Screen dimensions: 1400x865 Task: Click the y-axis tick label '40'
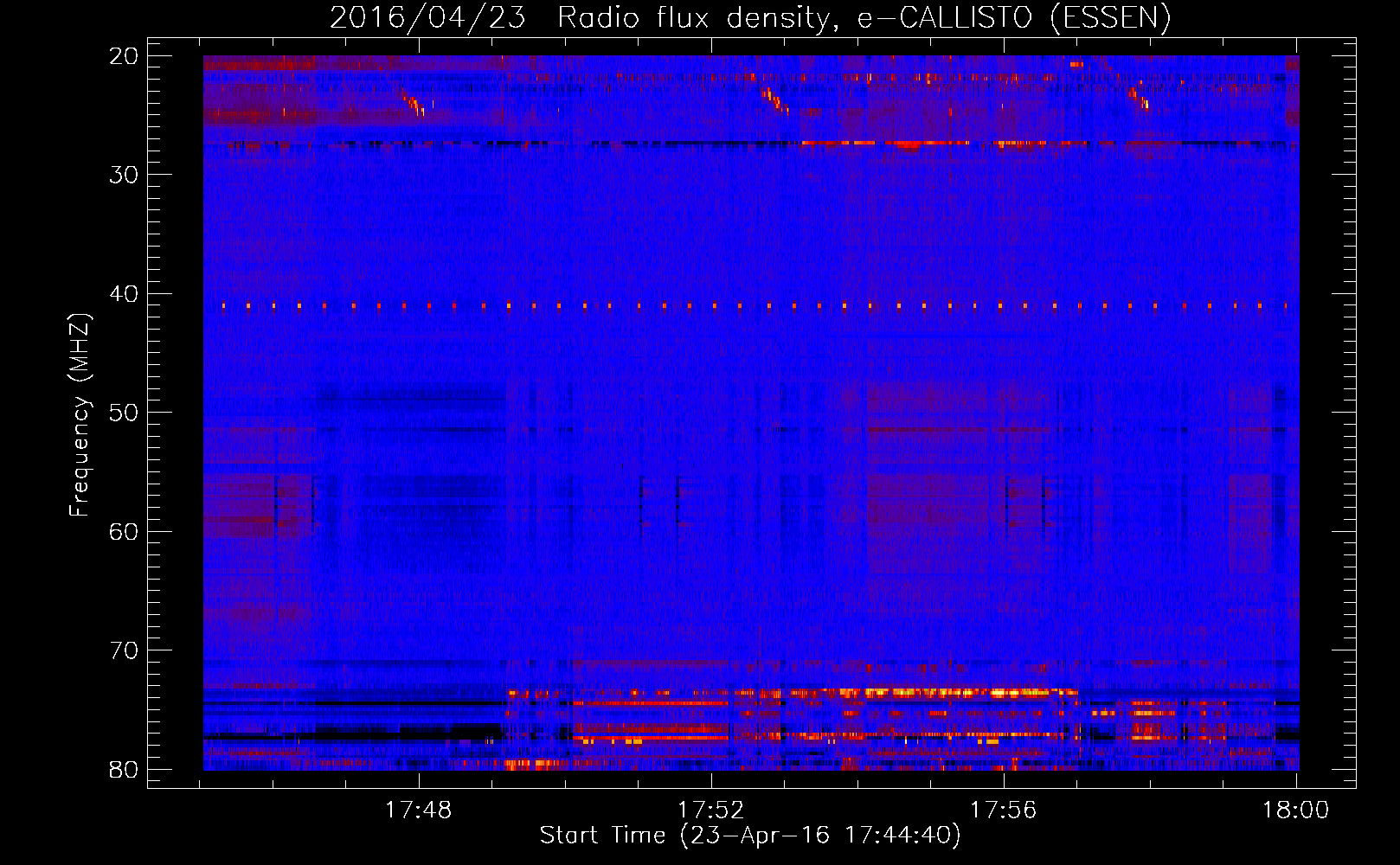click(124, 294)
